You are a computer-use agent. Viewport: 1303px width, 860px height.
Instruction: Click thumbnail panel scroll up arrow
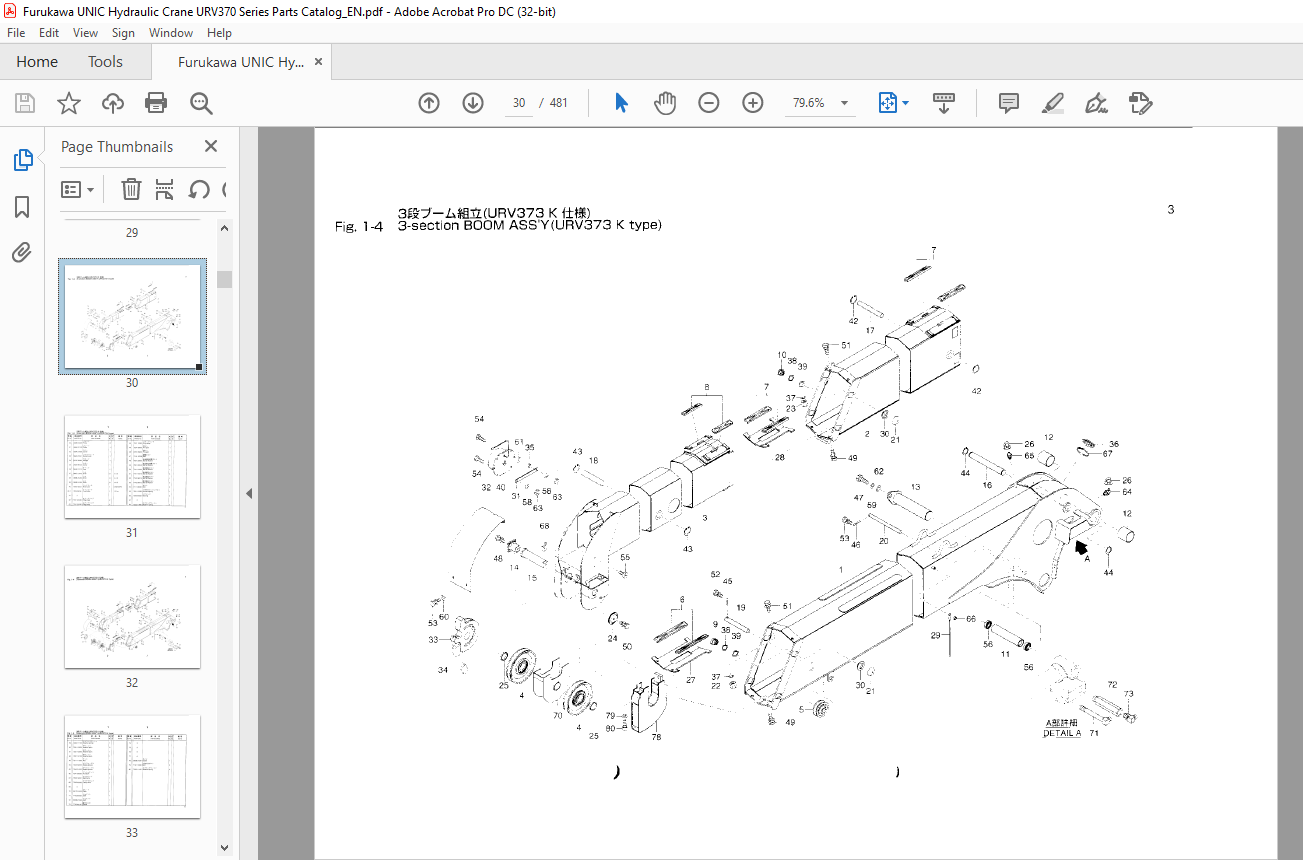click(x=224, y=229)
